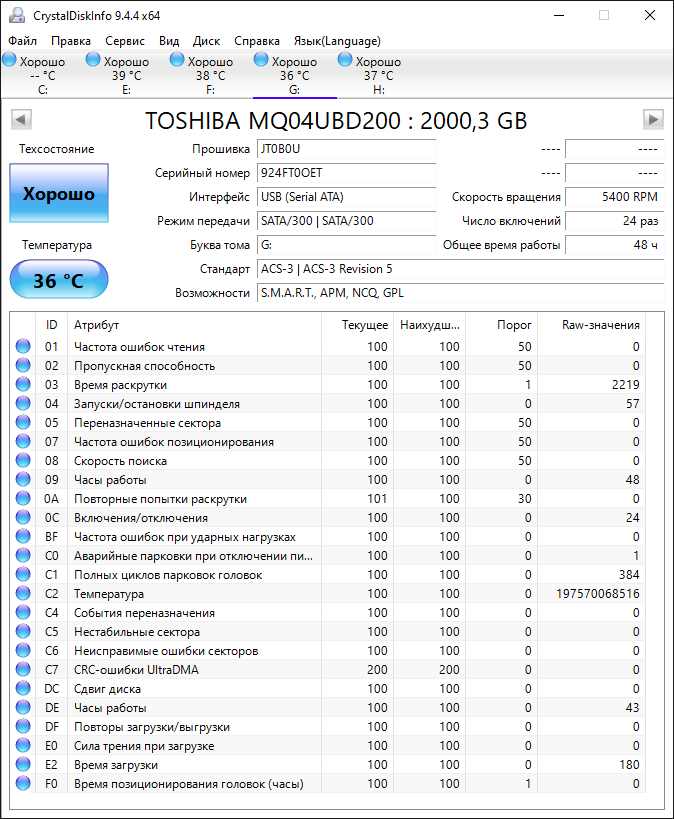Click status orb for Скорость поиска
Screen dimensions: 674x819
(23, 460)
